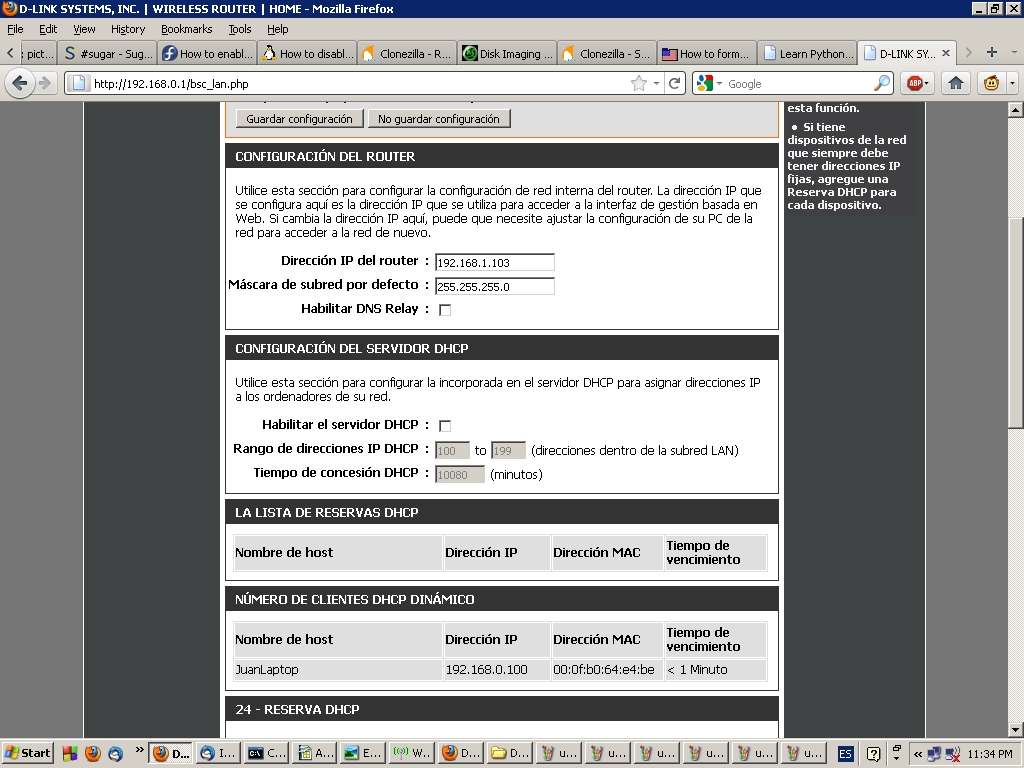This screenshot has width=1024, height=768.
Task: Click the Start button on the taskbar
Action: [28, 753]
